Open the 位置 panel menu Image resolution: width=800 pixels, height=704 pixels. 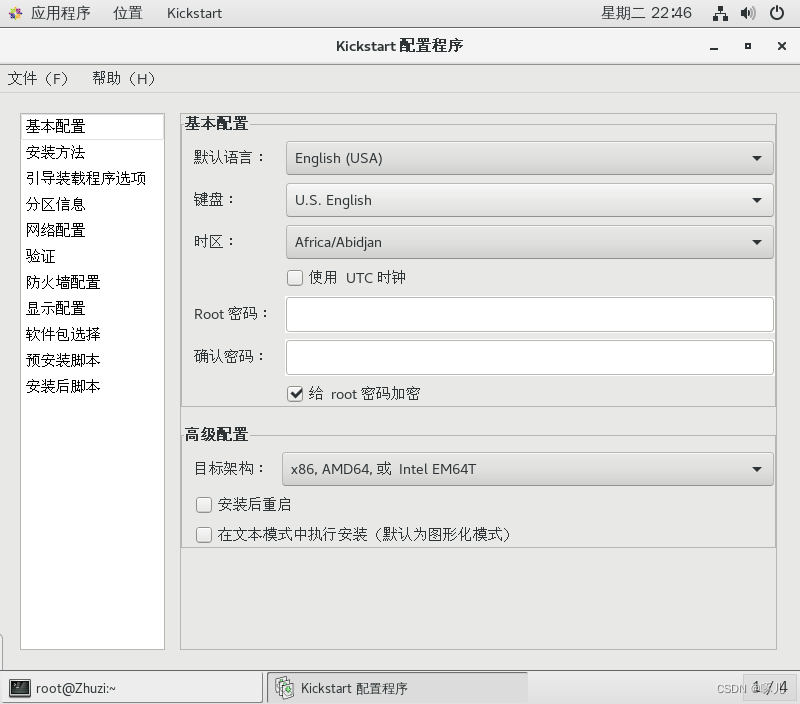point(128,13)
